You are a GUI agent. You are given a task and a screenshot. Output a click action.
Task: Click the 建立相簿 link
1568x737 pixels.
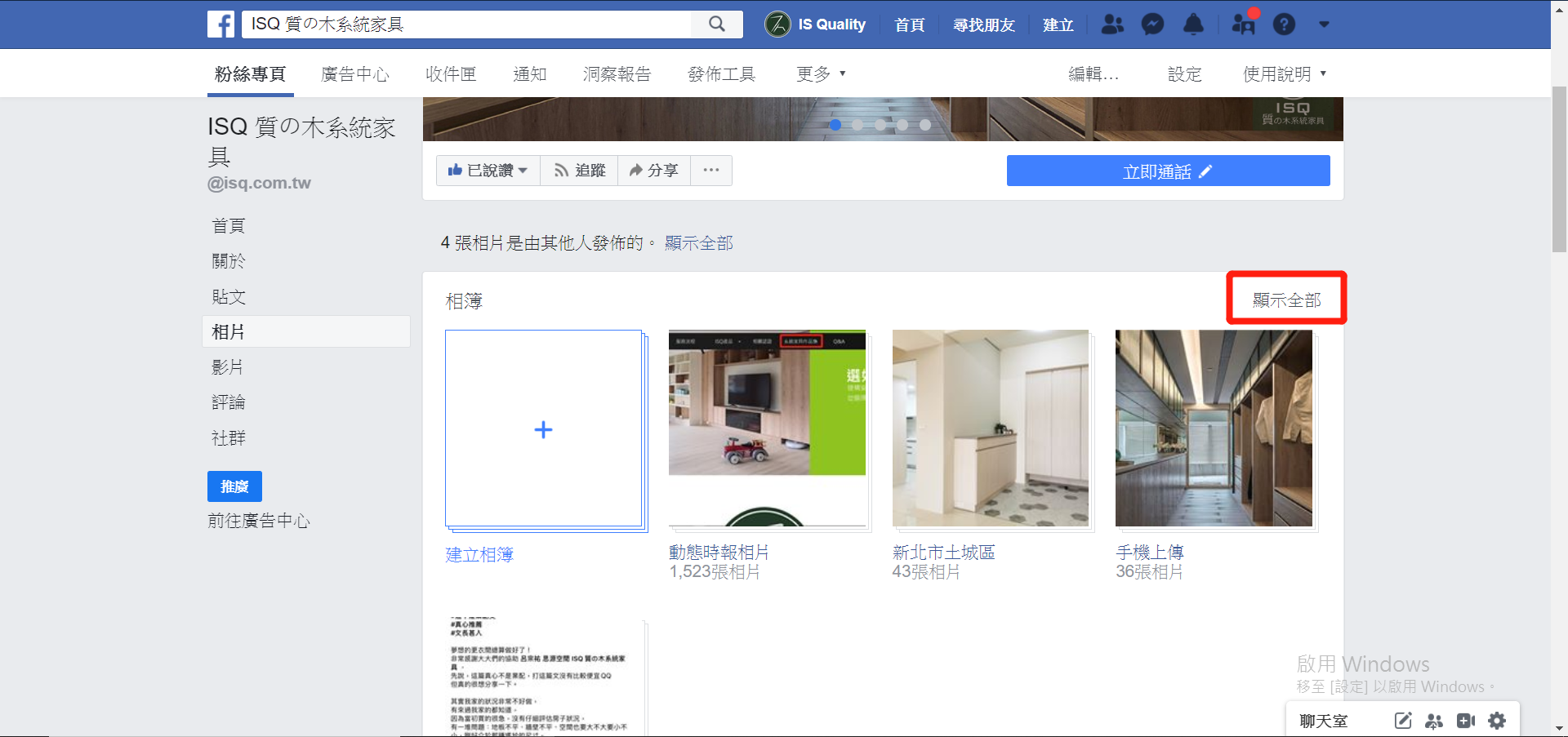479,555
